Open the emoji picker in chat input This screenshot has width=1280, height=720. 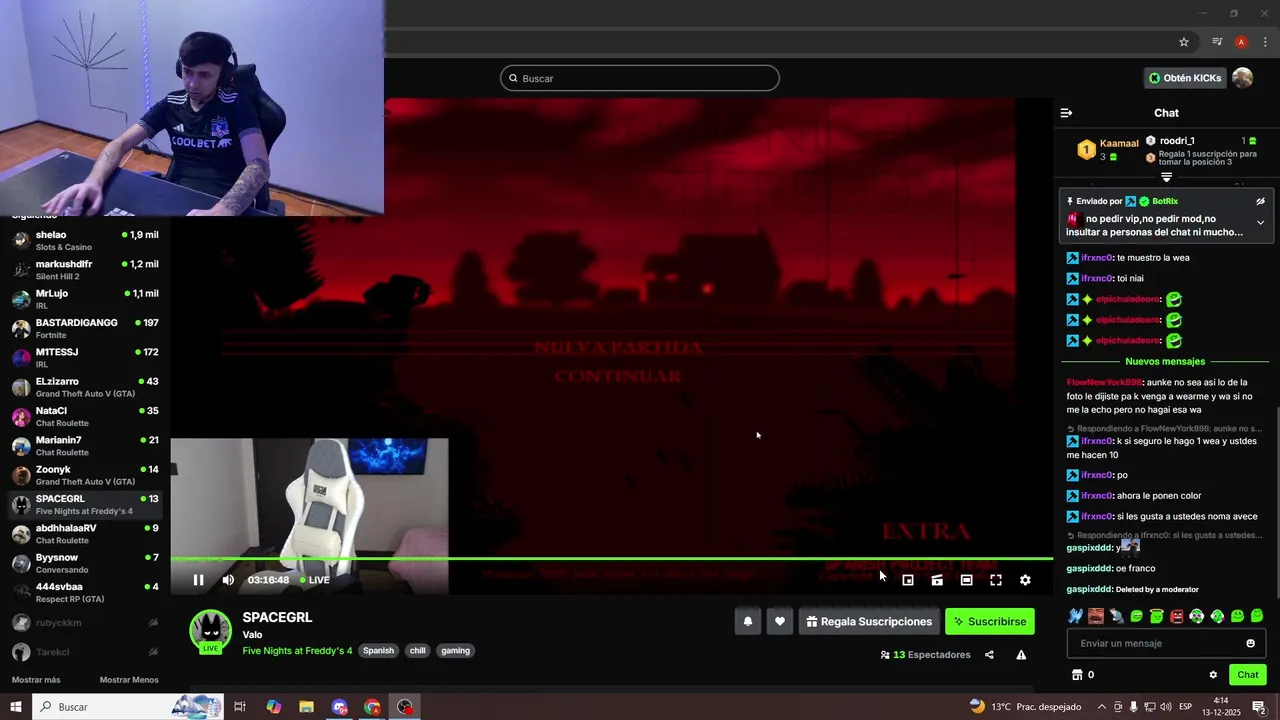(x=1250, y=643)
